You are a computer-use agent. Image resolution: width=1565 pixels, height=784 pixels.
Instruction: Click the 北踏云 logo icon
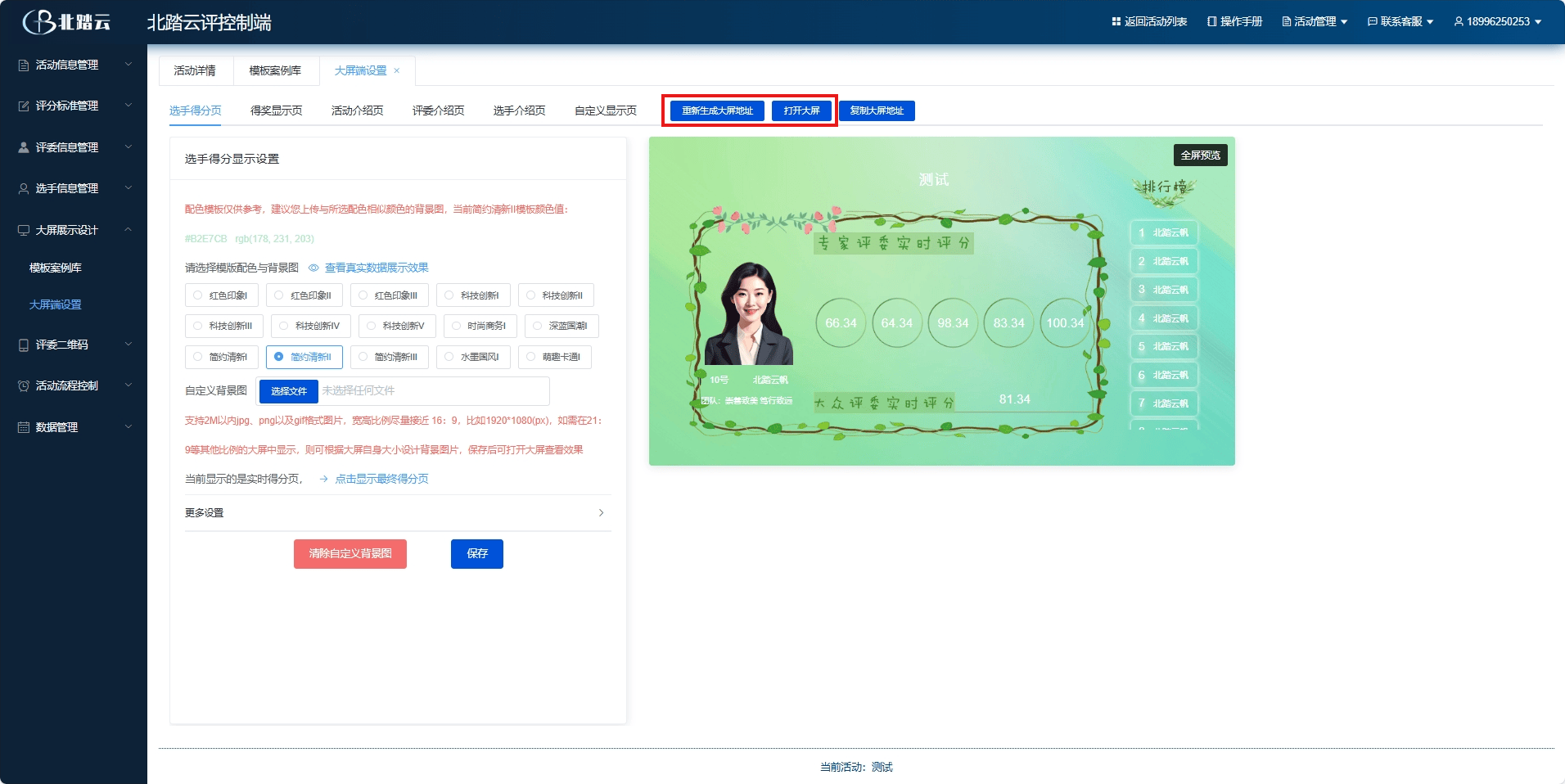tap(38, 22)
